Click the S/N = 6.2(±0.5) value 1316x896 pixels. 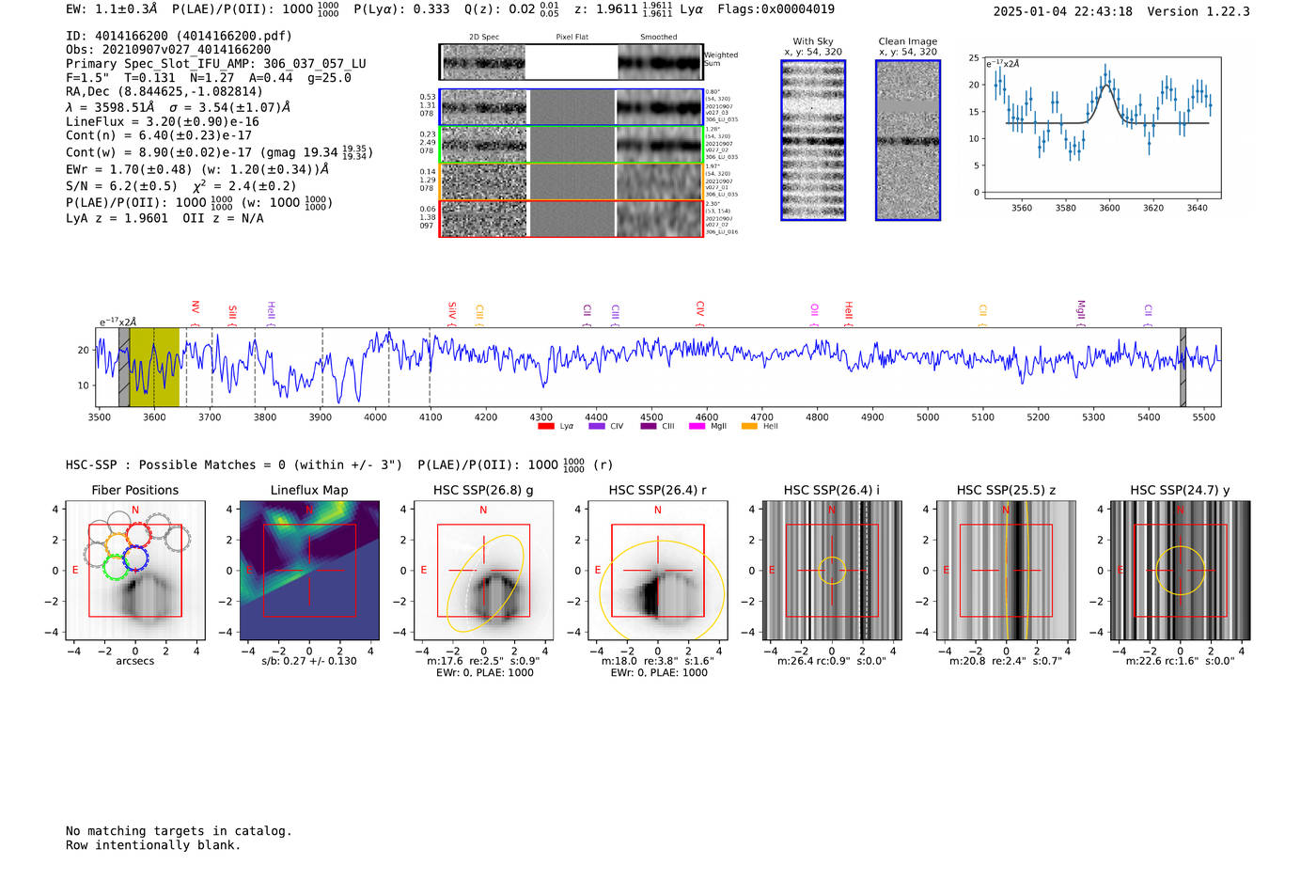tap(121, 186)
